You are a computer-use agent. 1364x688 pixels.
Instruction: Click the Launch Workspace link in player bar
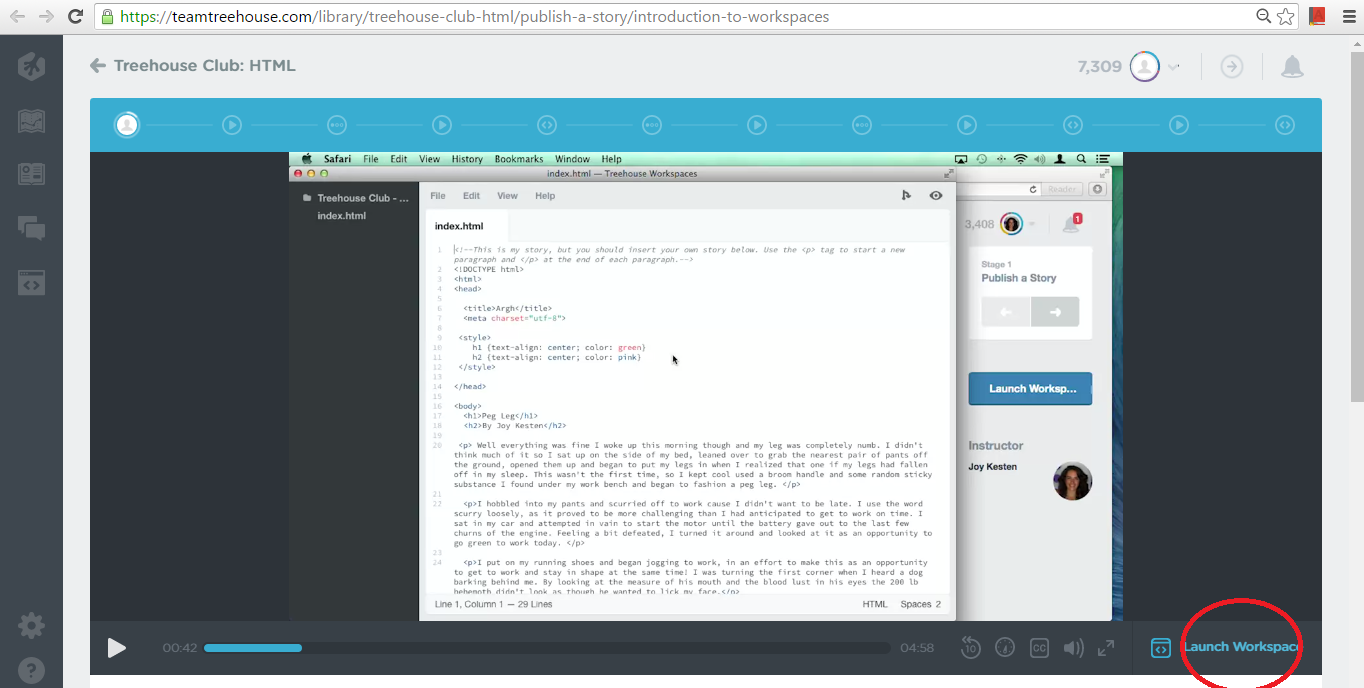coord(1242,647)
